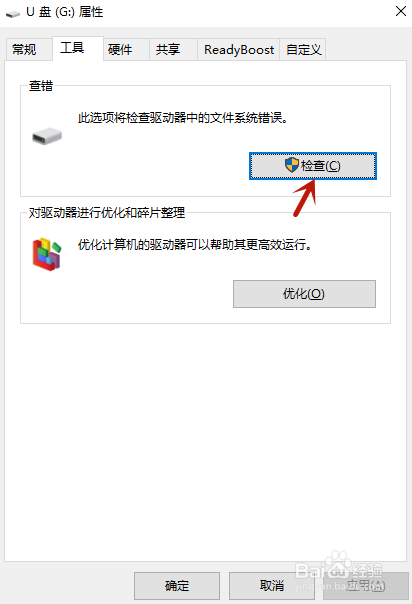Screen dimensions: 412x604
Task: Switch to the 自定义 tab
Action: pyautogui.click(x=303, y=50)
